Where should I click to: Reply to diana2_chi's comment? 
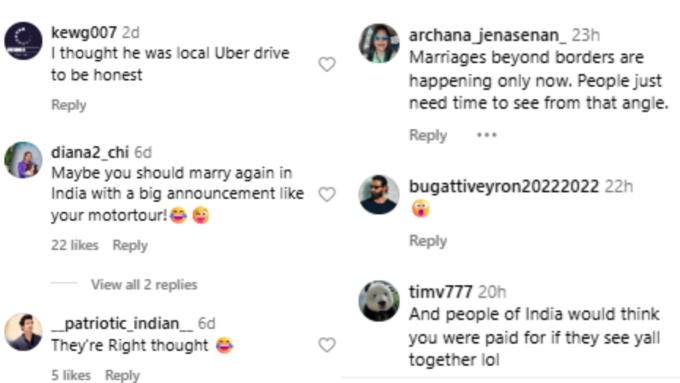pos(130,245)
